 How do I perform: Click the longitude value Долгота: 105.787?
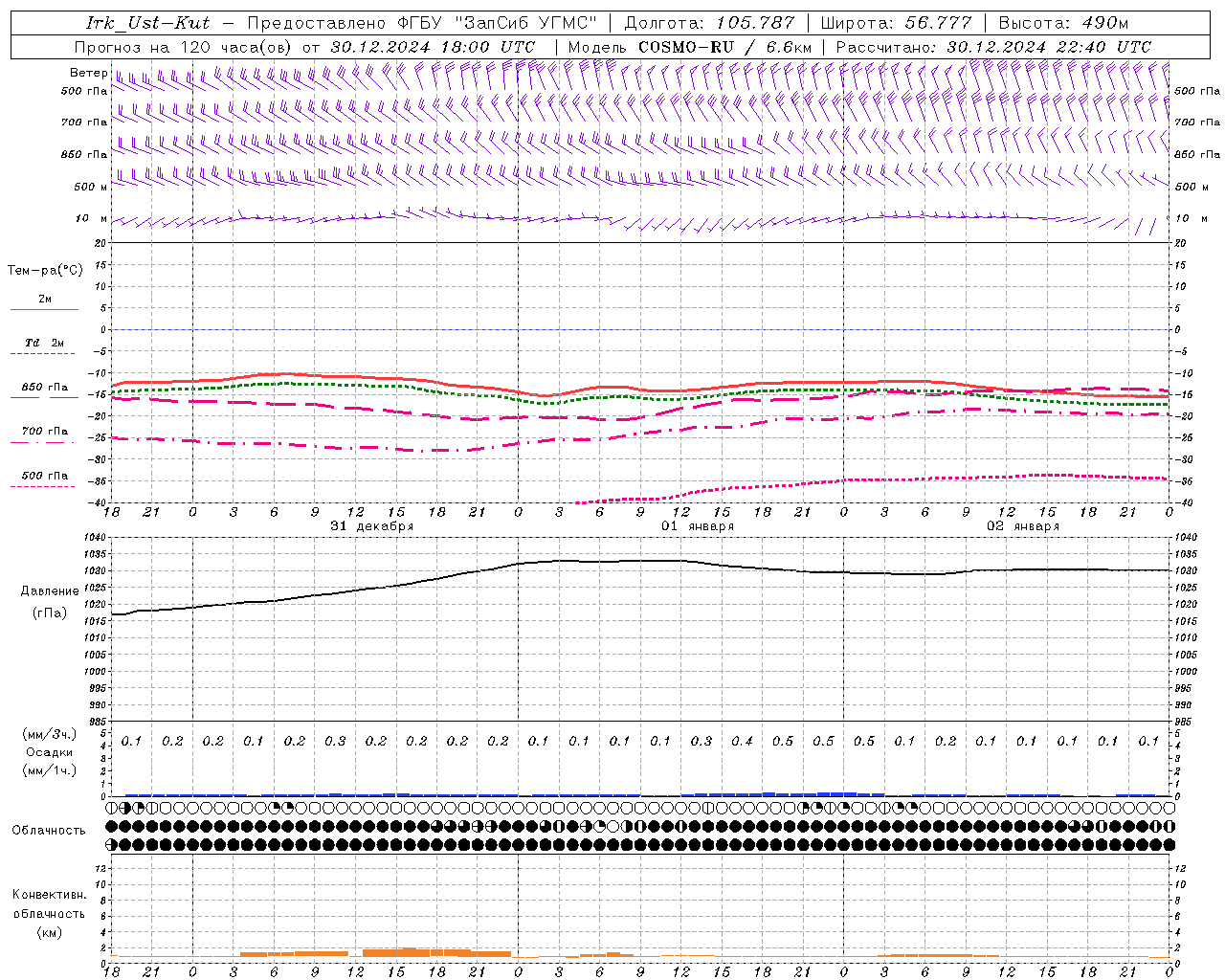pos(709,23)
